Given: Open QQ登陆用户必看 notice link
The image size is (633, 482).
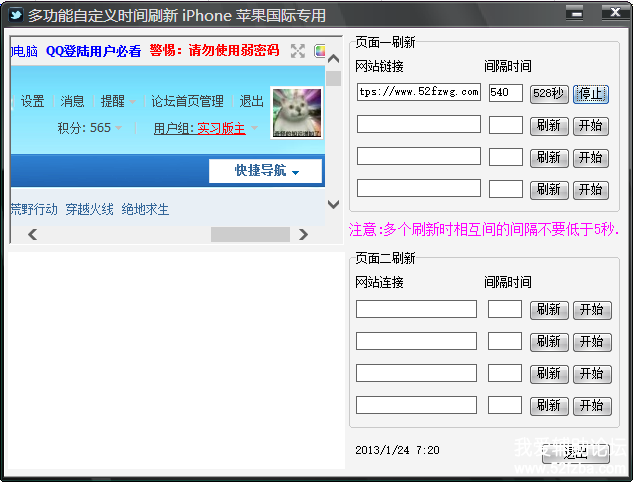Looking at the screenshot, I should (x=94, y=51).
